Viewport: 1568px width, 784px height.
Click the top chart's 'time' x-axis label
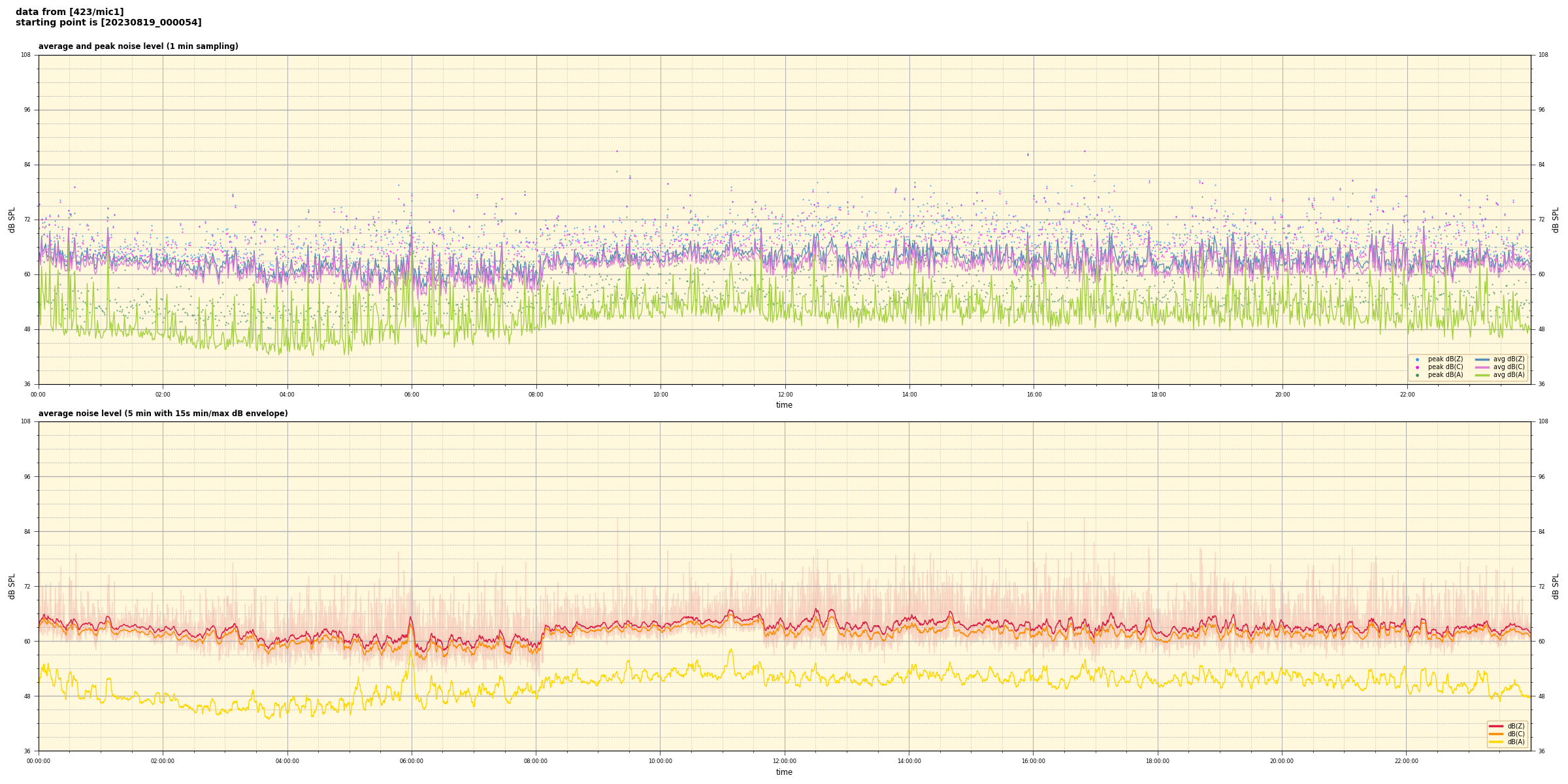[x=784, y=405]
